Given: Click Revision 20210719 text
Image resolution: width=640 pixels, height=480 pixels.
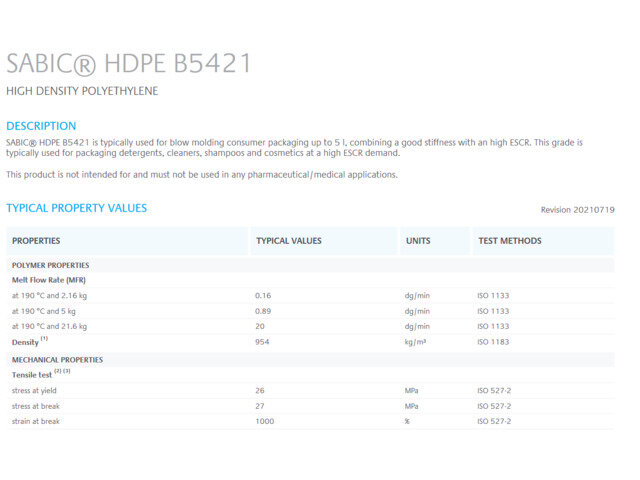Looking at the screenshot, I should pyautogui.click(x=578, y=210).
